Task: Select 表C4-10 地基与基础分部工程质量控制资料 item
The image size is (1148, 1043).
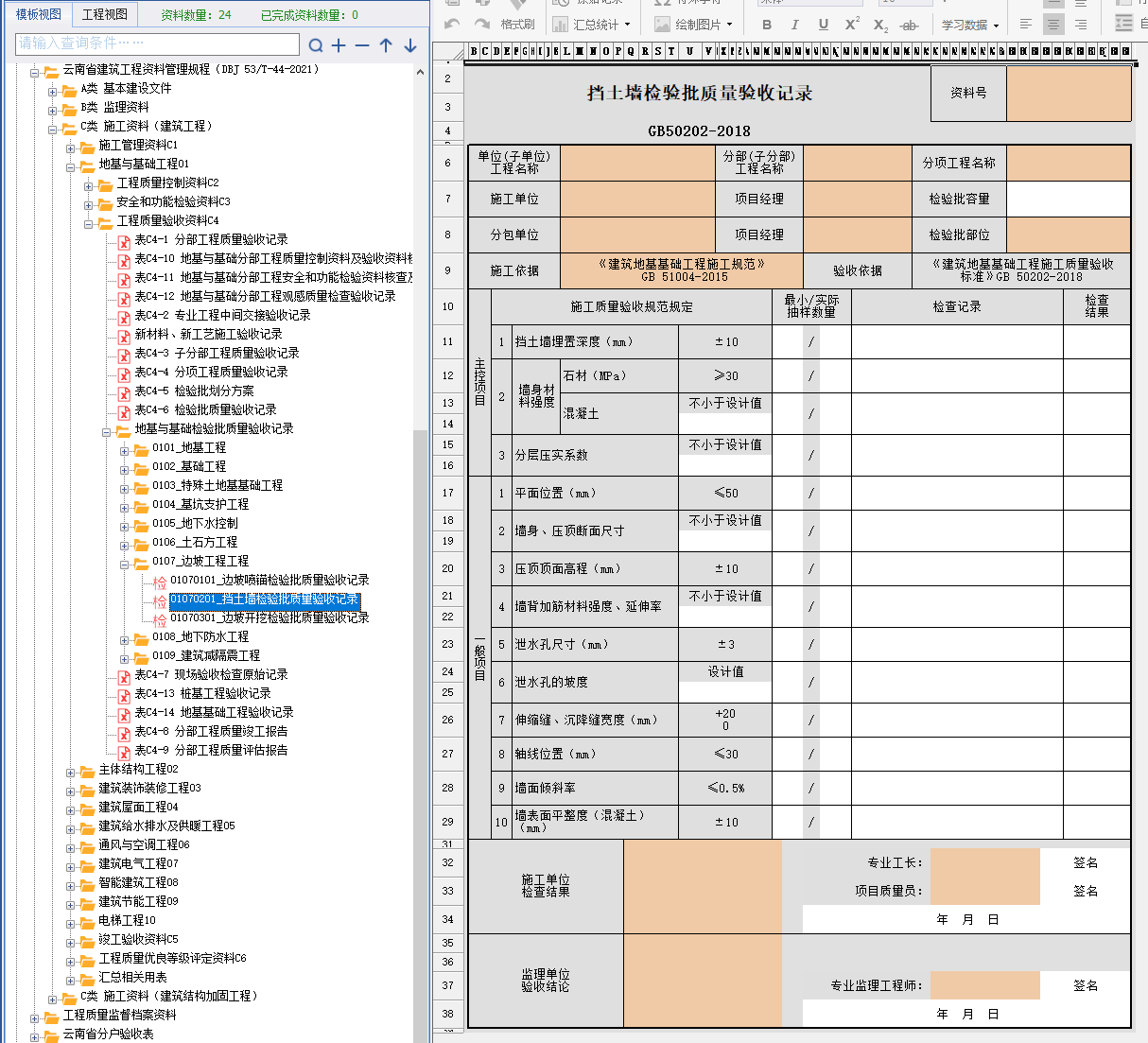Action: point(274,258)
